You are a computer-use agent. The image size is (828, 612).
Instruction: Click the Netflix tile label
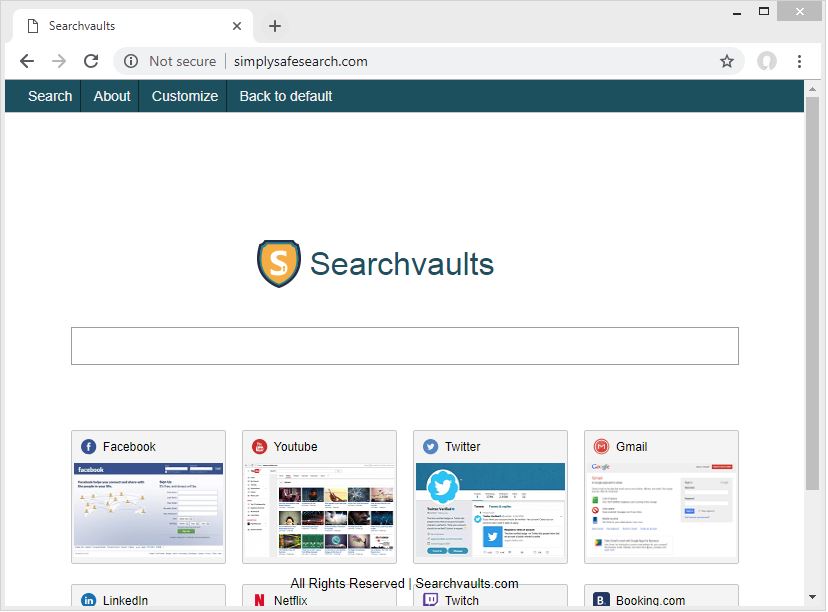290,600
